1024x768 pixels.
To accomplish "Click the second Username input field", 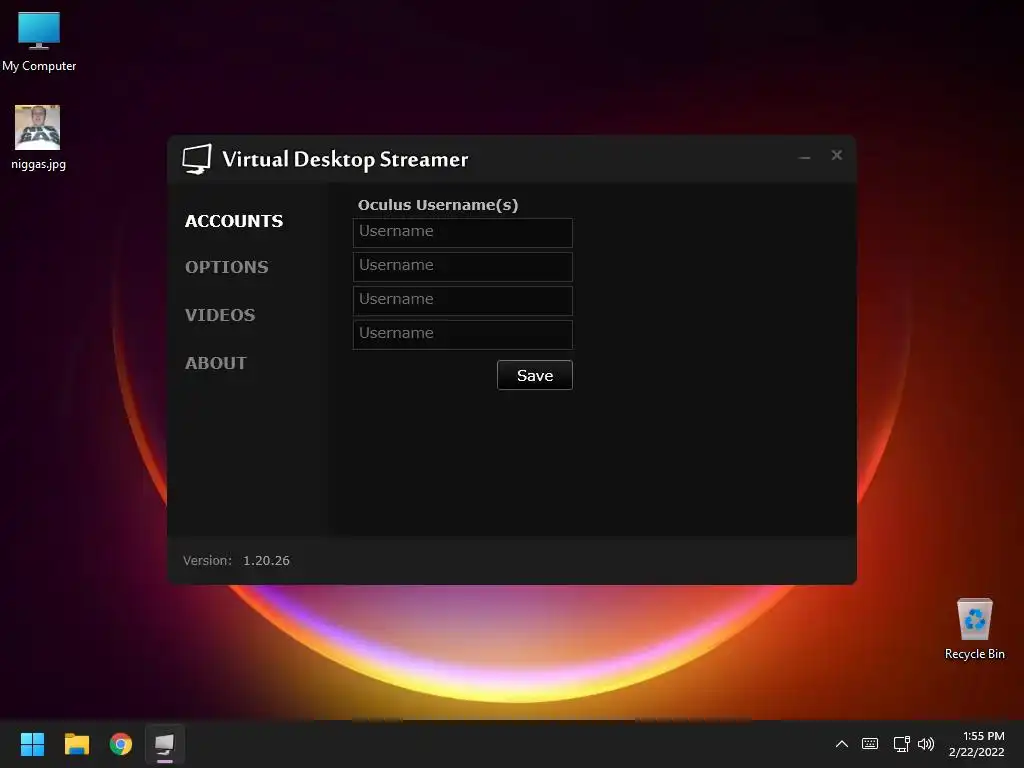I will click(x=463, y=266).
